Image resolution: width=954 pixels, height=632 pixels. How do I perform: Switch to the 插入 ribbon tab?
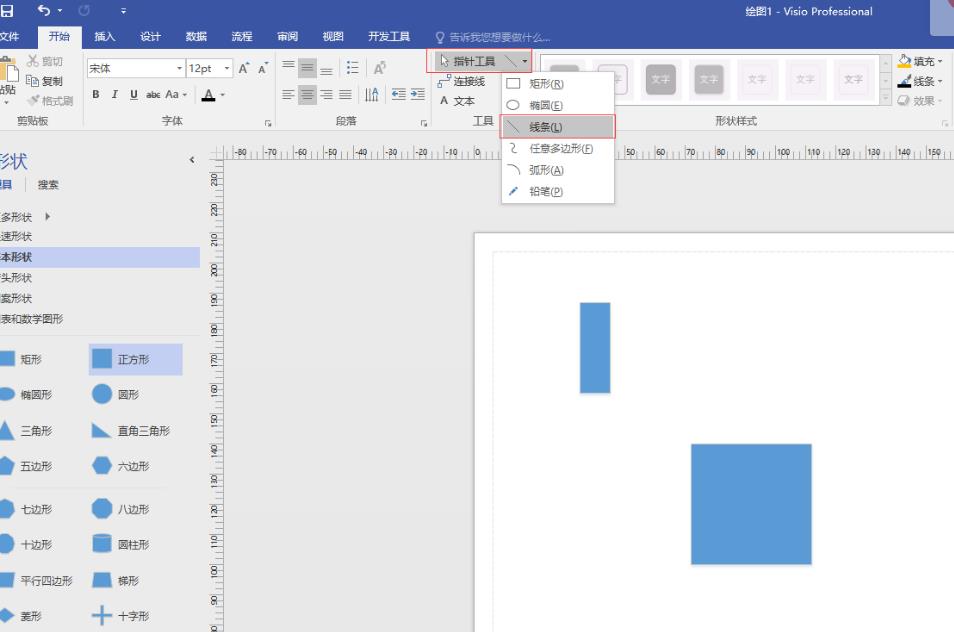pyautogui.click(x=104, y=37)
